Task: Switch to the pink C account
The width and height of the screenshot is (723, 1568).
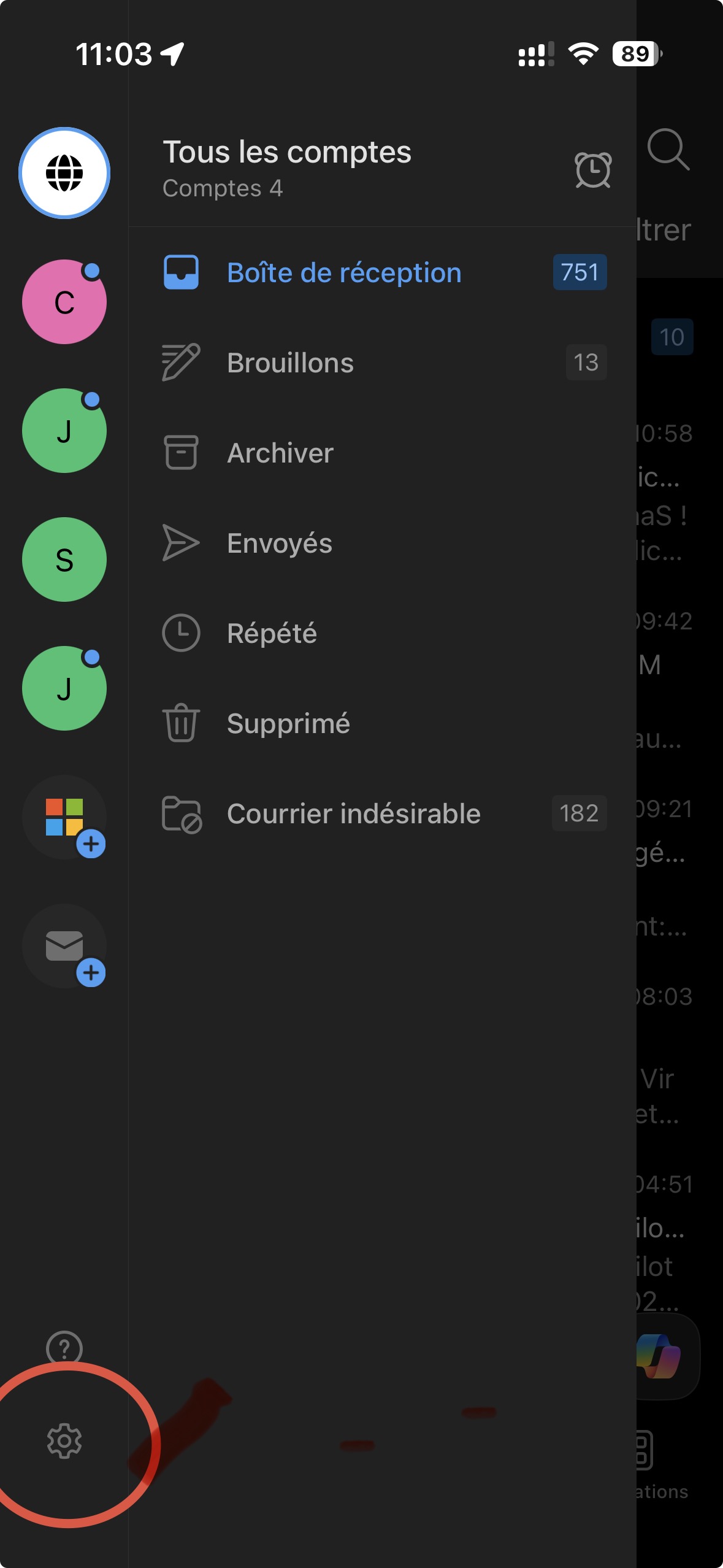Action: pyautogui.click(x=64, y=302)
